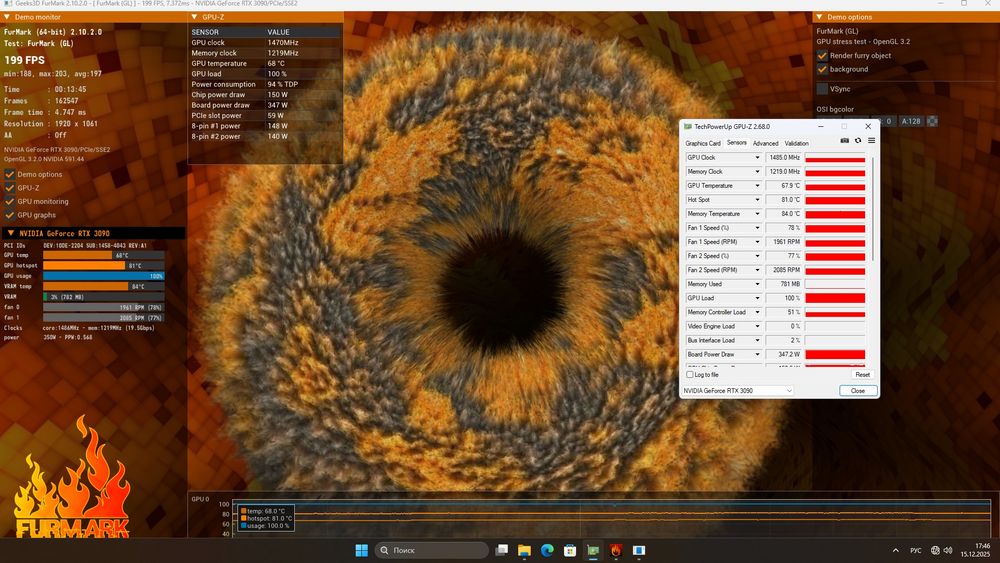Open the GPU Clock sensor dropdown
Screen dimensions: 1000x563
pos(757,157)
